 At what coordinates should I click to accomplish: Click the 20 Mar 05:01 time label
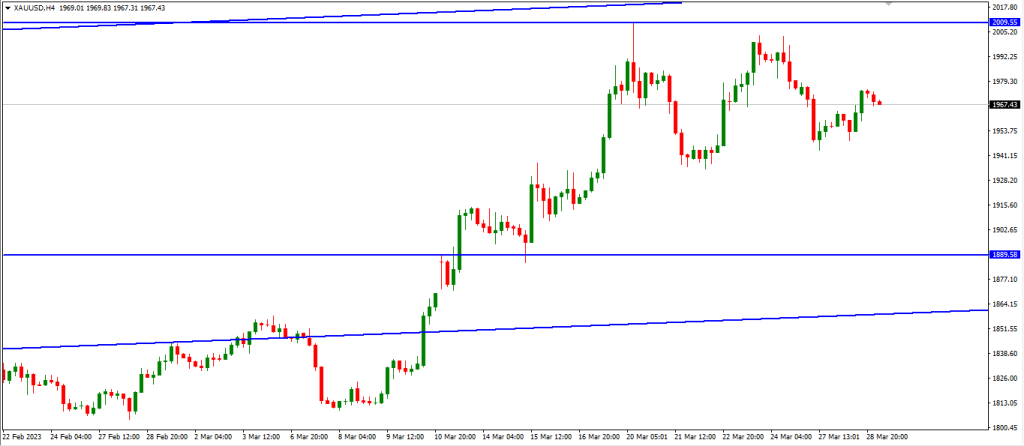pyautogui.click(x=646, y=437)
